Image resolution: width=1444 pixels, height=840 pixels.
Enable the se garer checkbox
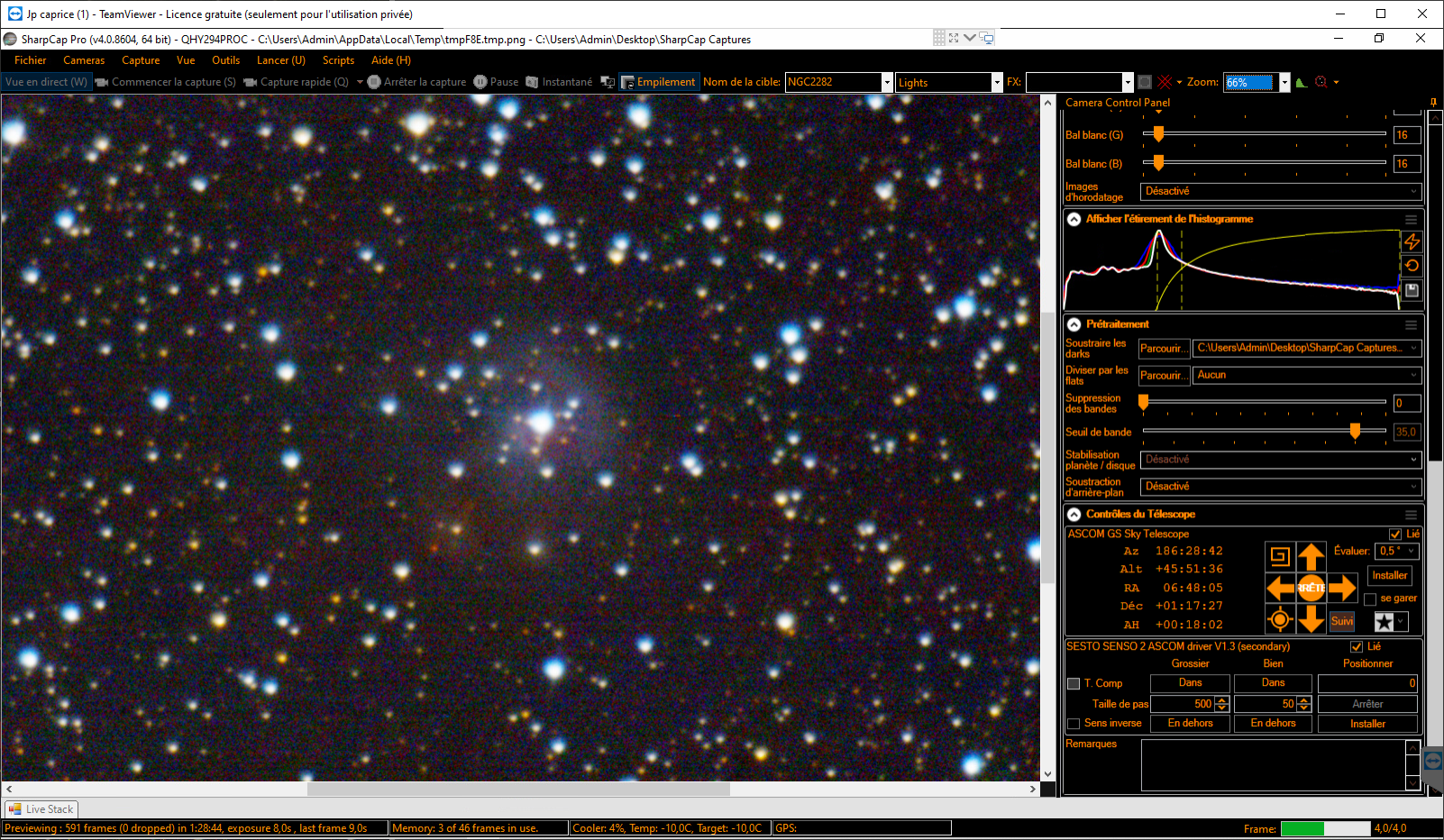[1370, 599]
